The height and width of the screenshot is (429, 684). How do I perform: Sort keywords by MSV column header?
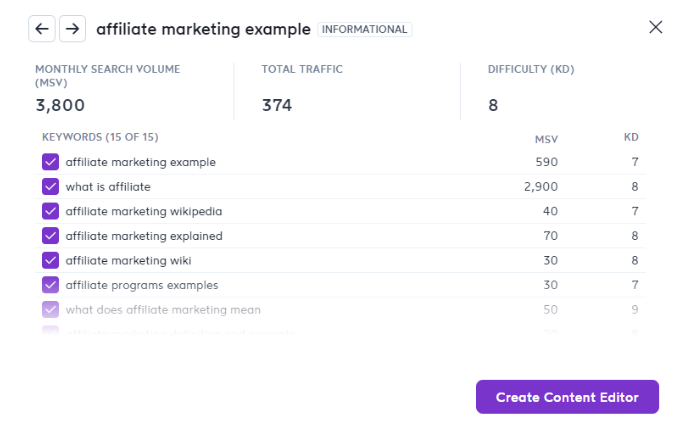(x=546, y=137)
